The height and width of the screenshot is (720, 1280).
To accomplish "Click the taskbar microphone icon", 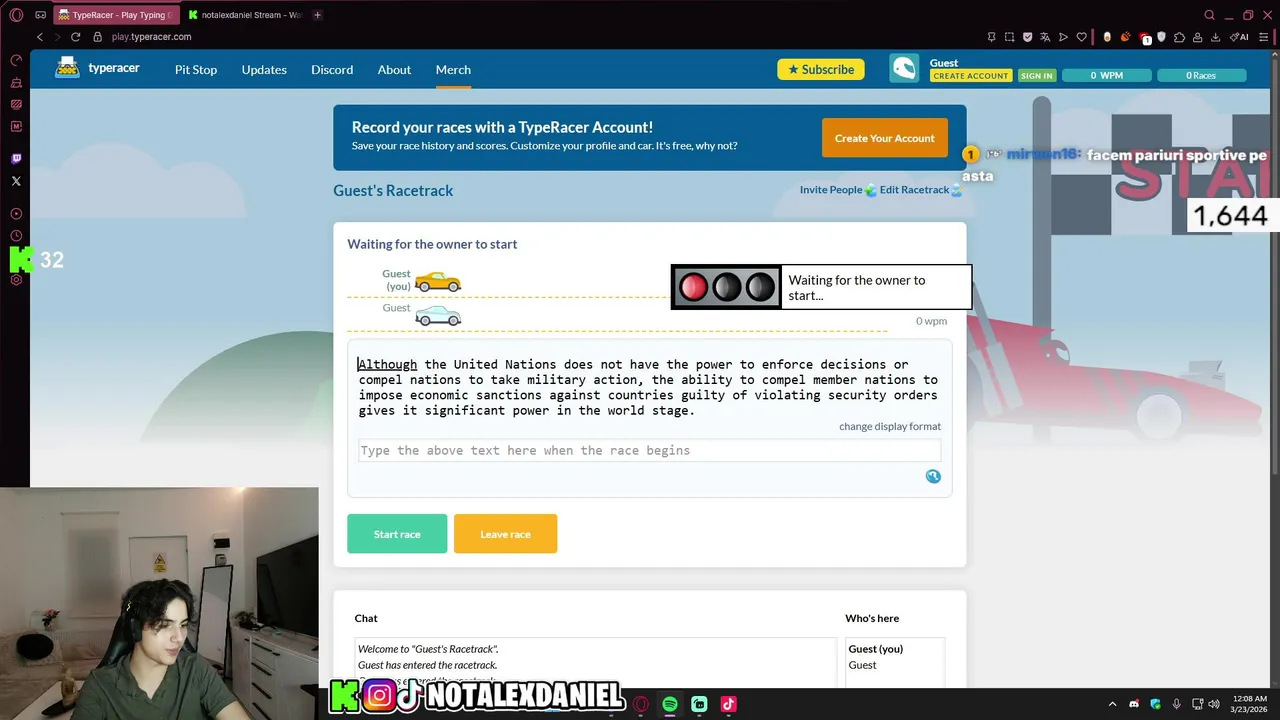I will click(x=1176, y=704).
